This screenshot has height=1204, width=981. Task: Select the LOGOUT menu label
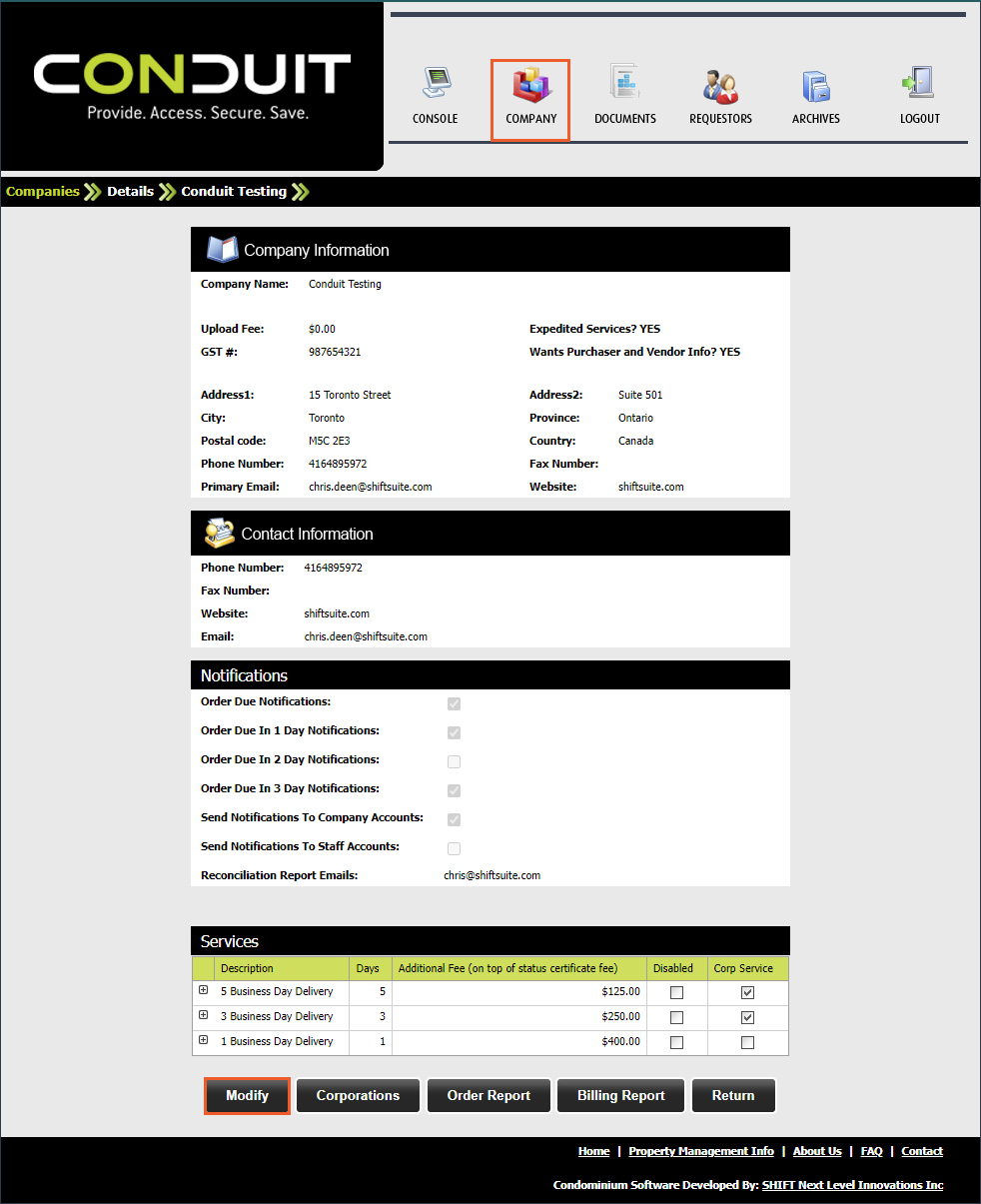pyautogui.click(x=920, y=119)
